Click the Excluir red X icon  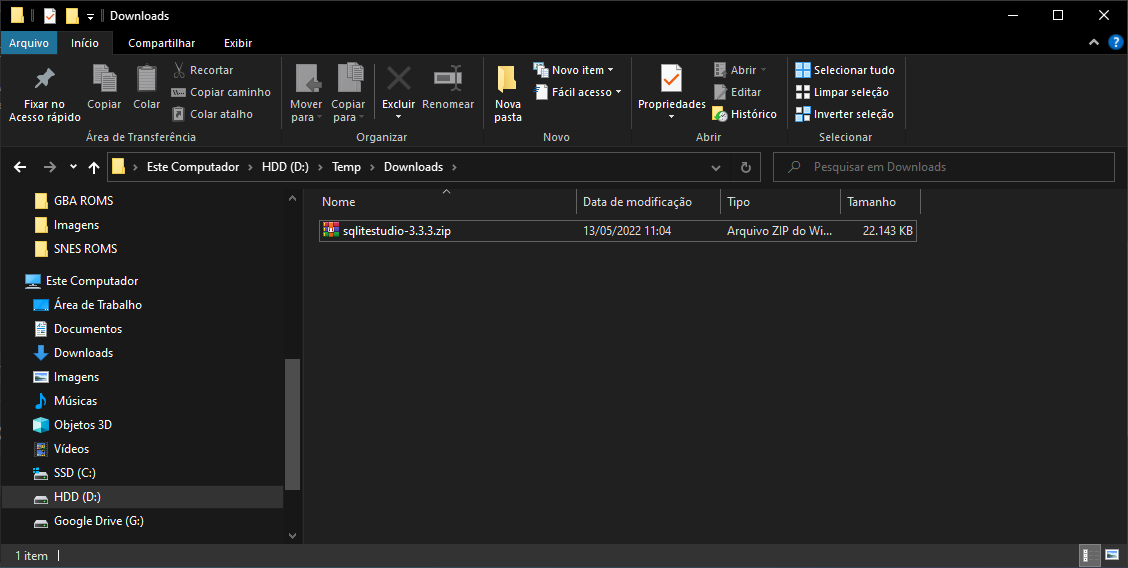coord(399,78)
